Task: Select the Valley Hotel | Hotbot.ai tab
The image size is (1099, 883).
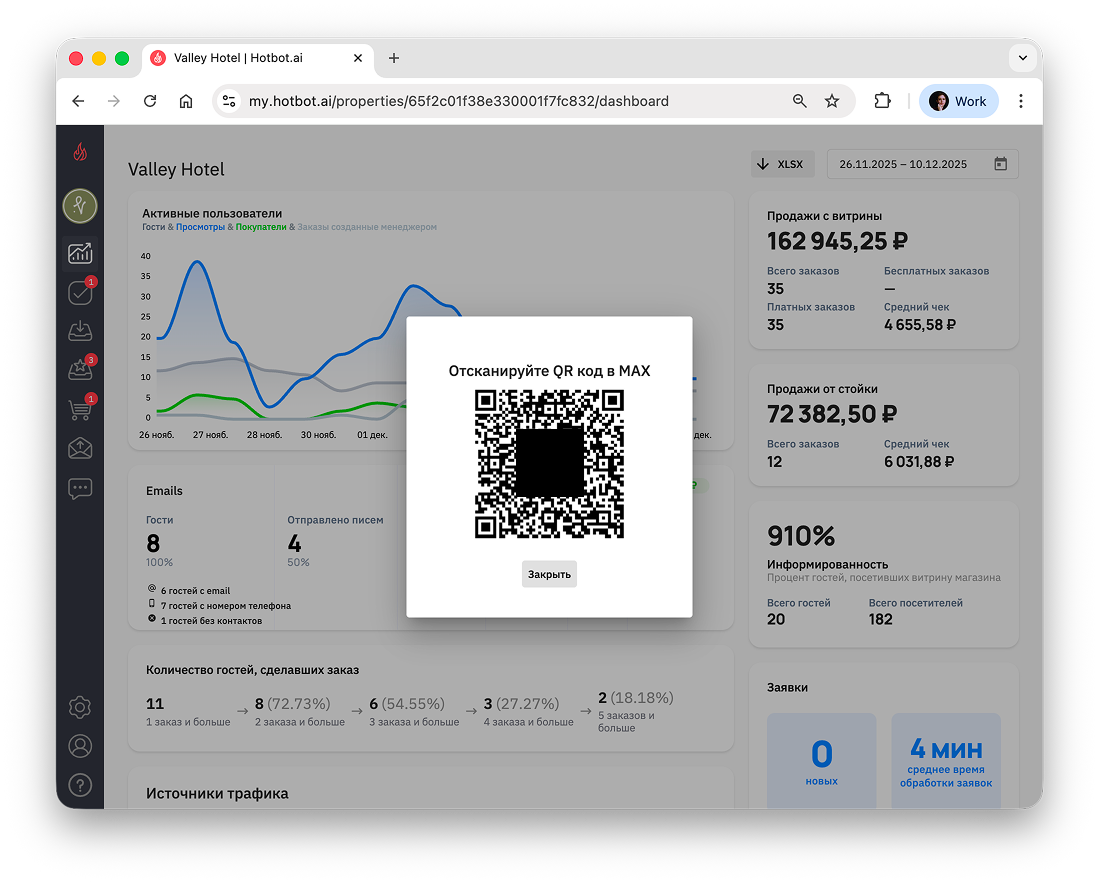Action: pos(258,58)
